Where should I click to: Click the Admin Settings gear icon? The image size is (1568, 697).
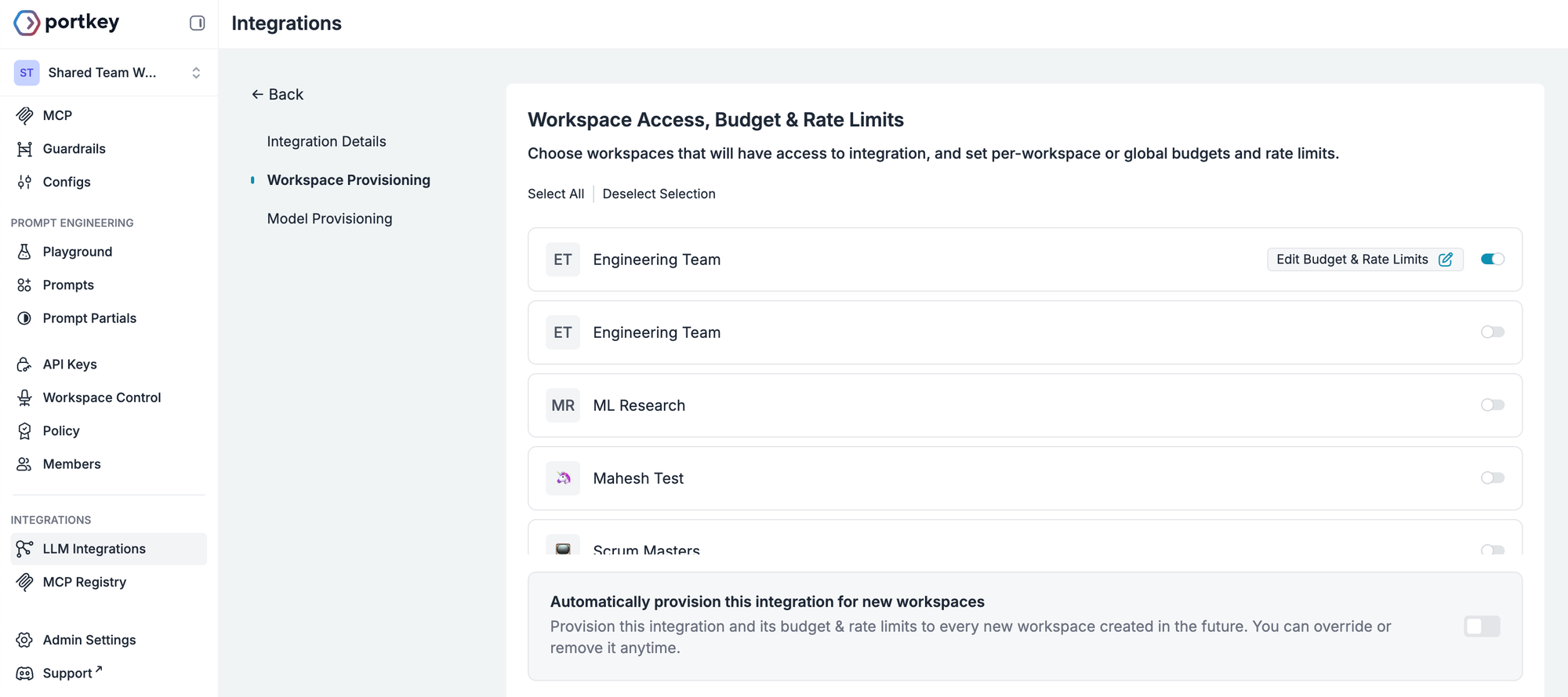(24, 640)
